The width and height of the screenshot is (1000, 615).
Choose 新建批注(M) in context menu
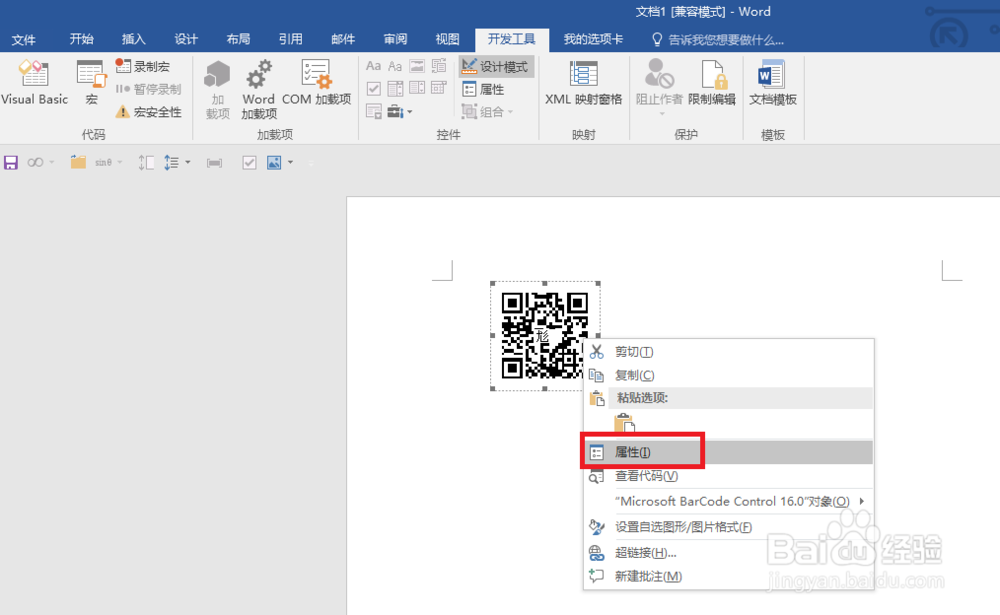pos(728,576)
